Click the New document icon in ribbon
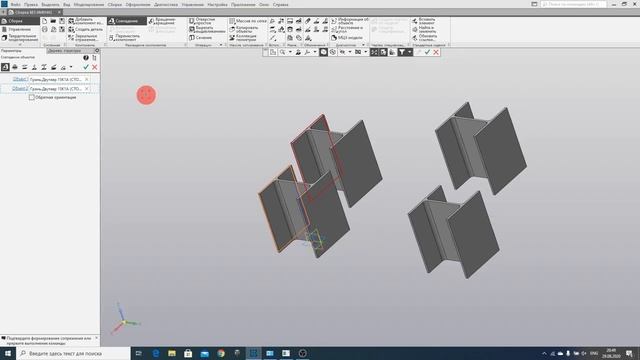Viewport: 640px width, 360px height. [44, 21]
